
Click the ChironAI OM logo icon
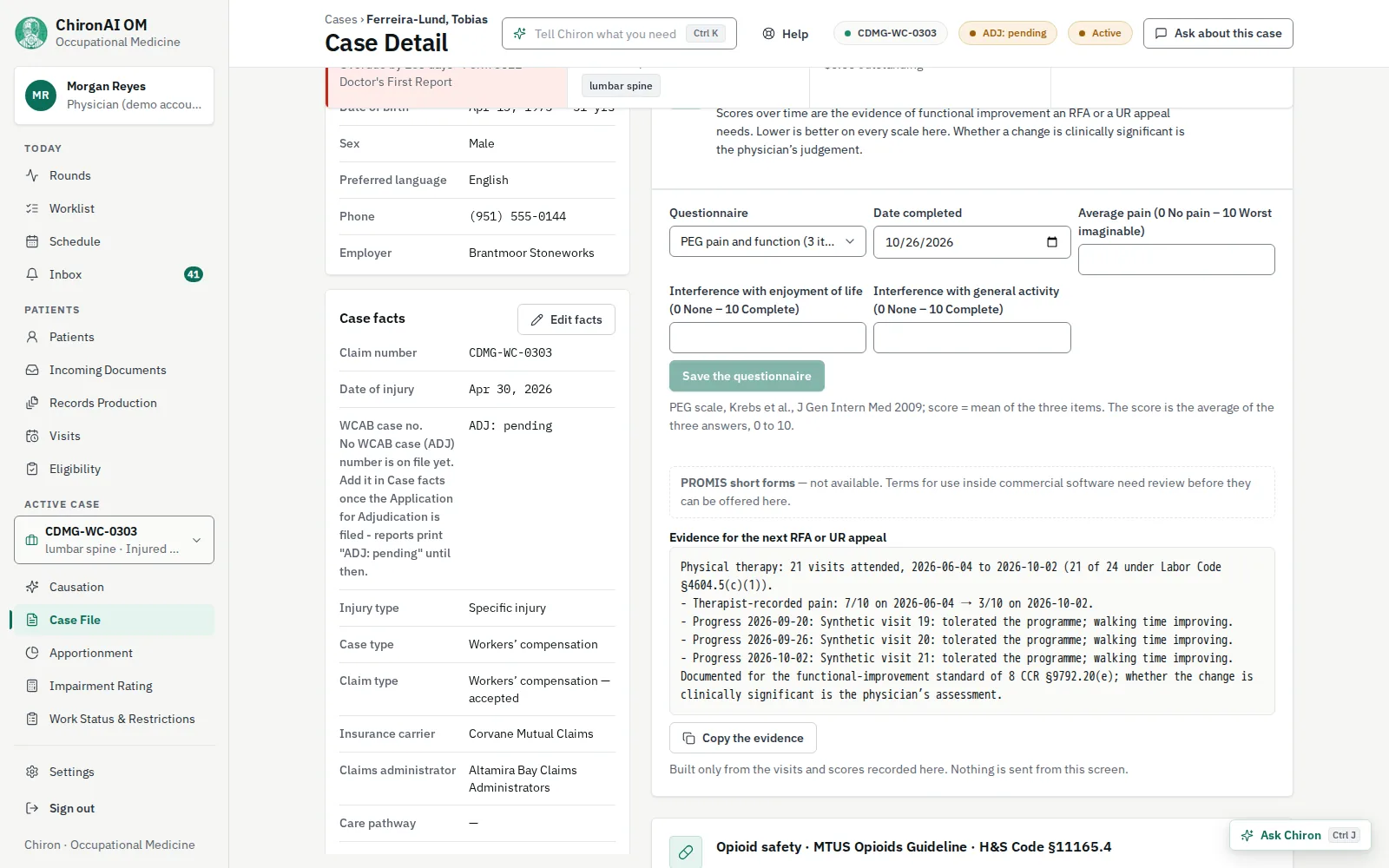(31, 33)
